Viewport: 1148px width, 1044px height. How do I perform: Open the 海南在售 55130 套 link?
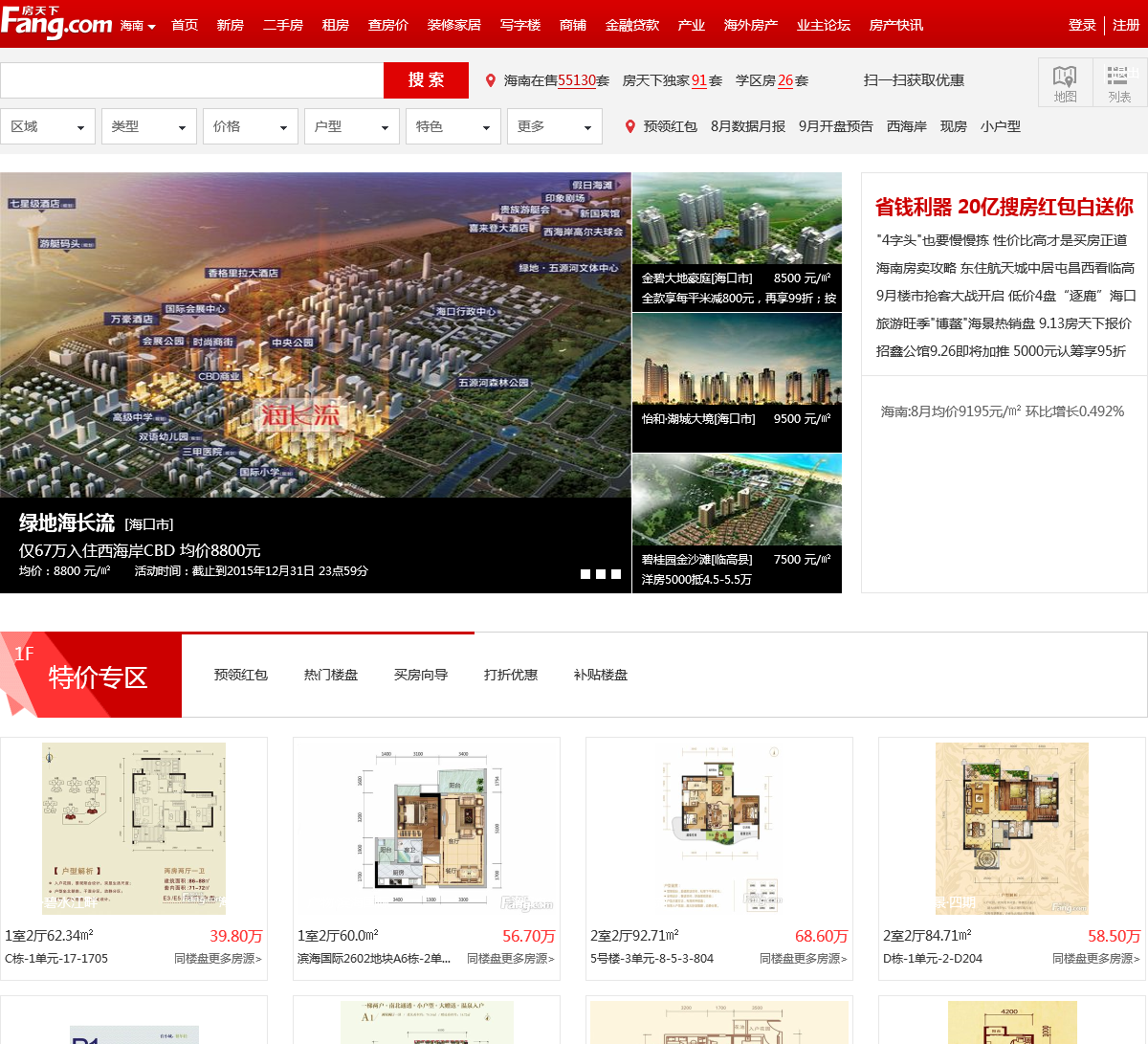coord(557,81)
